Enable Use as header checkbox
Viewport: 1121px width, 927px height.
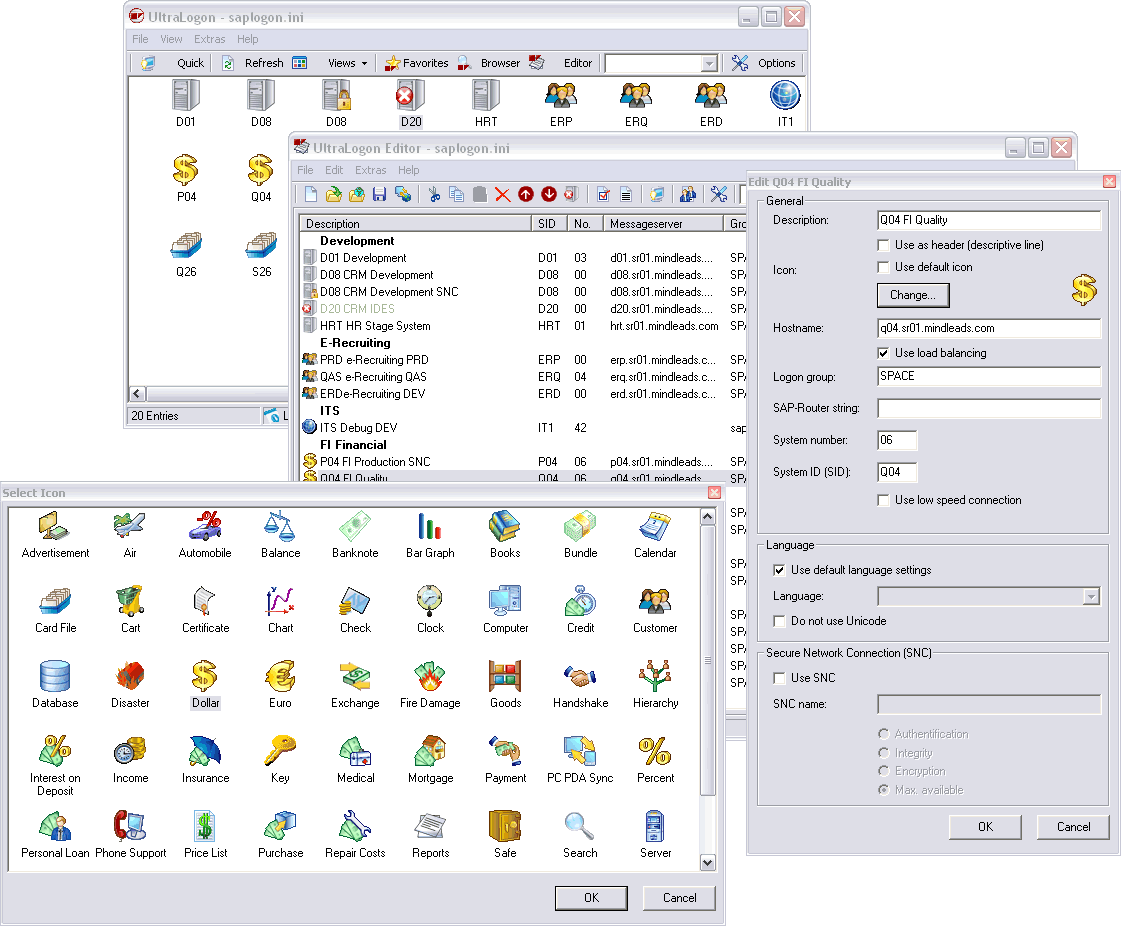coord(883,245)
